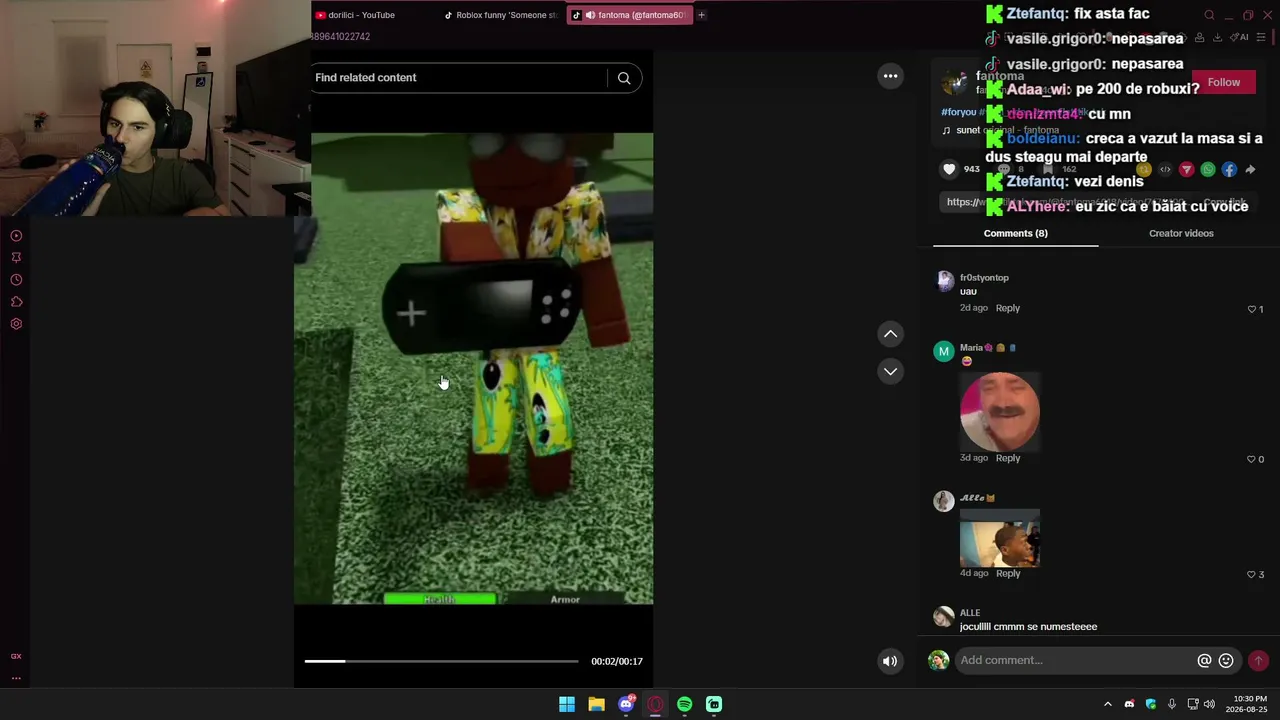This screenshot has width=1280, height=720.
Task: Click the bookmark icon with 162 saves
Action: click(x=1047, y=170)
